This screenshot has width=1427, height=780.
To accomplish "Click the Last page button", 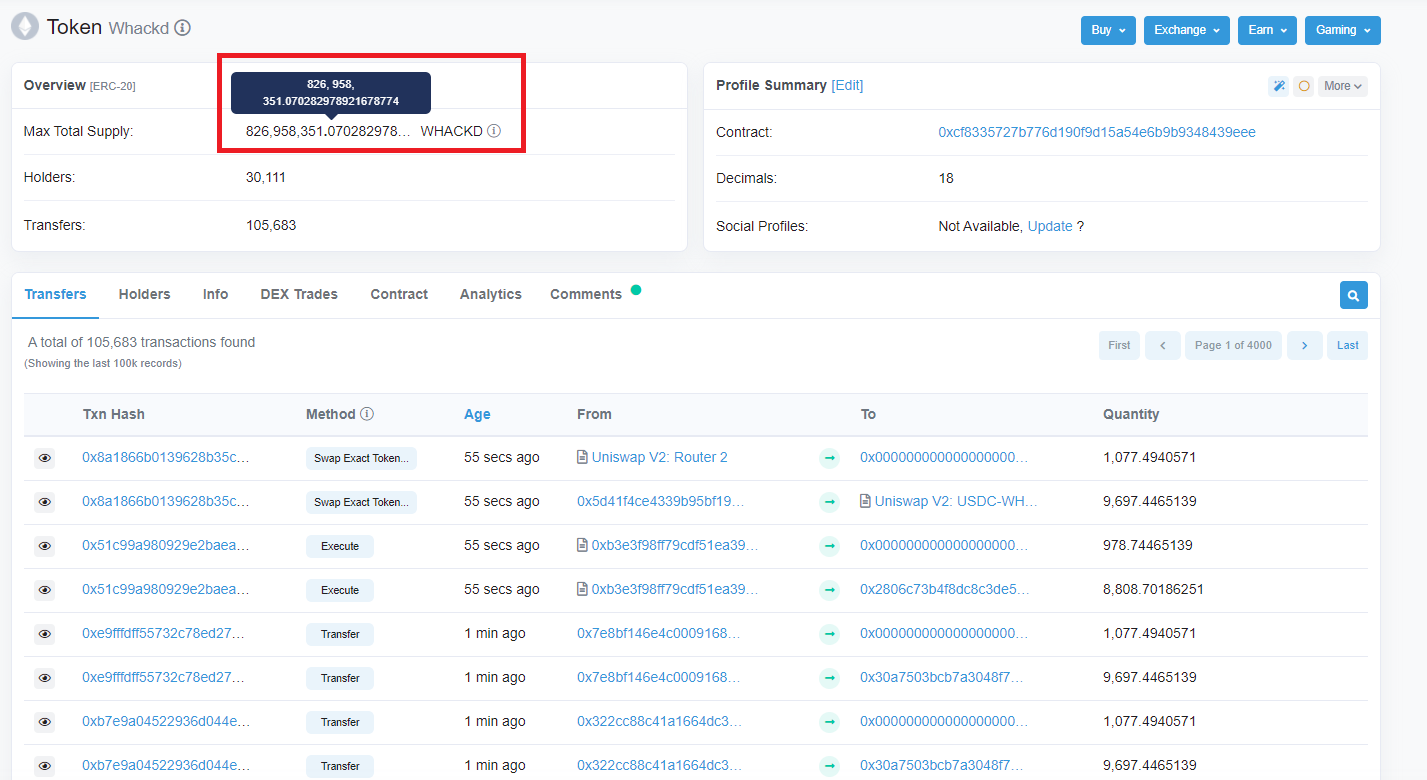I will click(1348, 345).
